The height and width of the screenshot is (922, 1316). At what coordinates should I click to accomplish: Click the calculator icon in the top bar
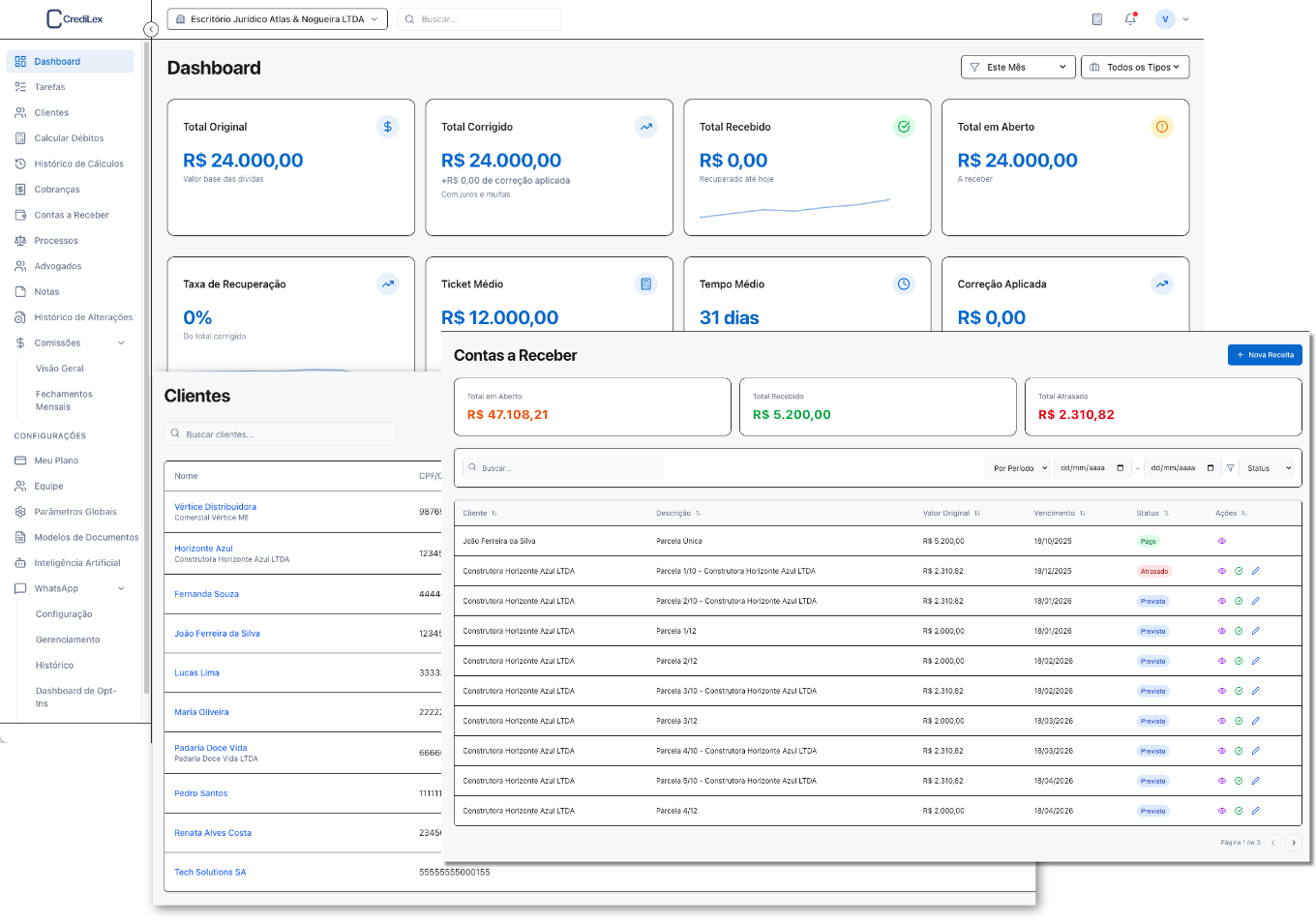1099,18
